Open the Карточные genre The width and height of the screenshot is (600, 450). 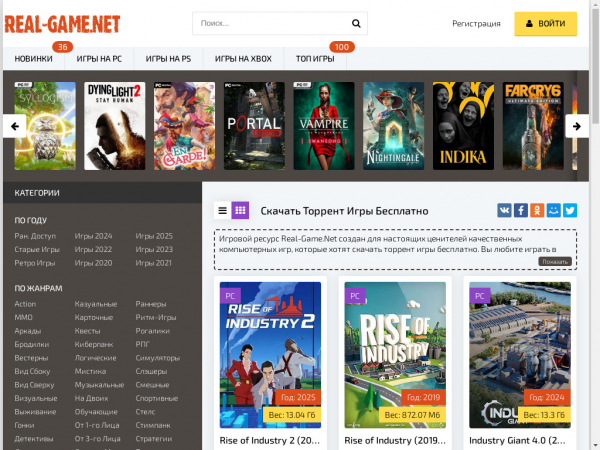(94, 318)
